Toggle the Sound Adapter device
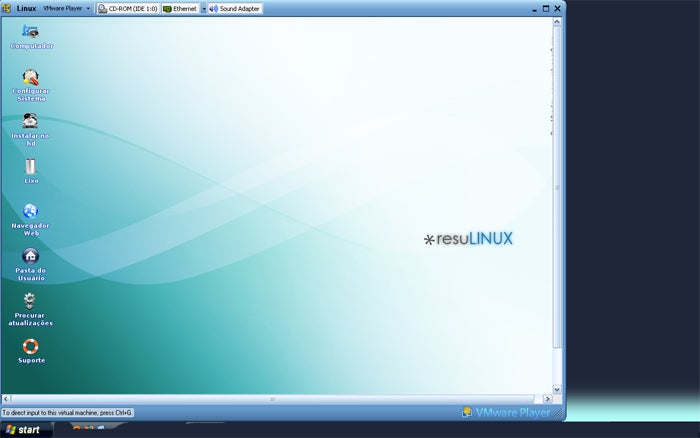700x438 pixels. point(235,8)
